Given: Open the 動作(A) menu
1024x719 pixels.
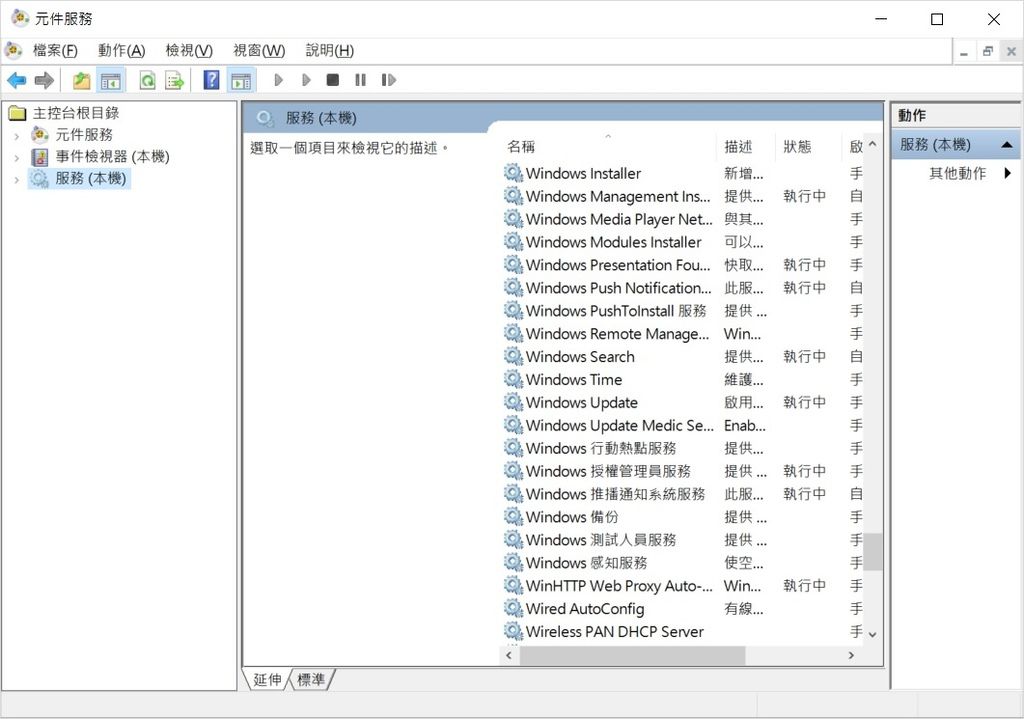Looking at the screenshot, I should click(121, 50).
